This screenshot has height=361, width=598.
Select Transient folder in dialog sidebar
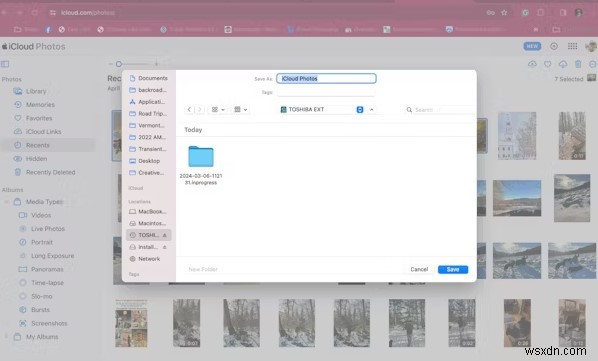(x=149, y=149)
